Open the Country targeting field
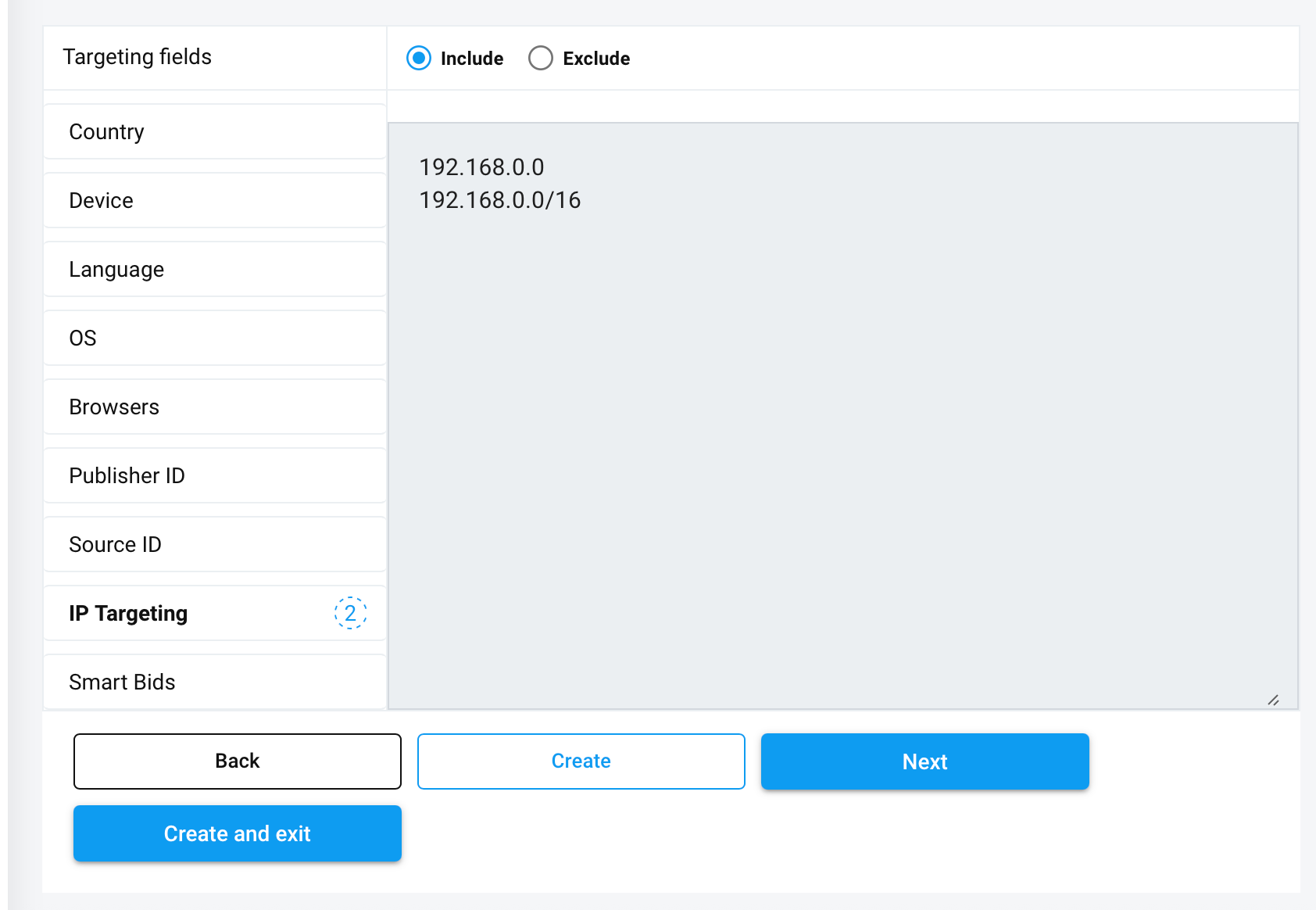 tap(215, 132)
